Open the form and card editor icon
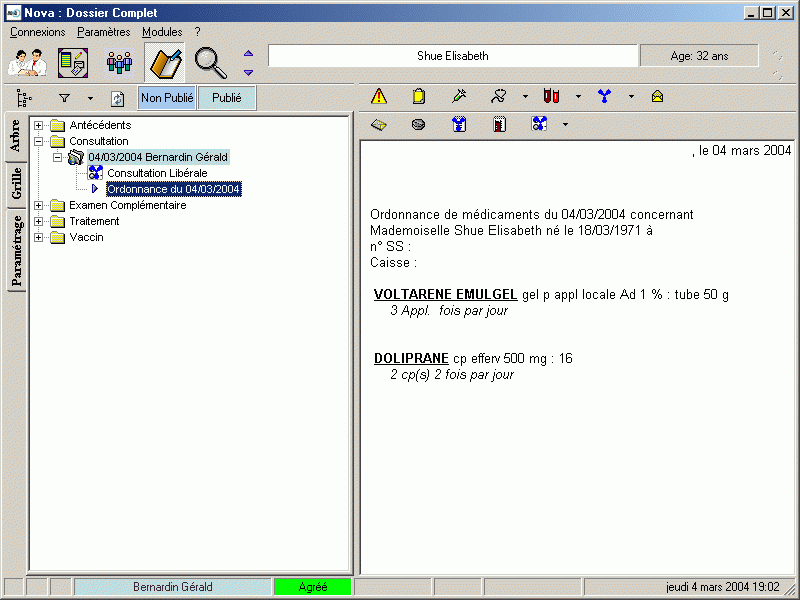The width and height of the screenshot is (800, 600). [x=73, y=63]
